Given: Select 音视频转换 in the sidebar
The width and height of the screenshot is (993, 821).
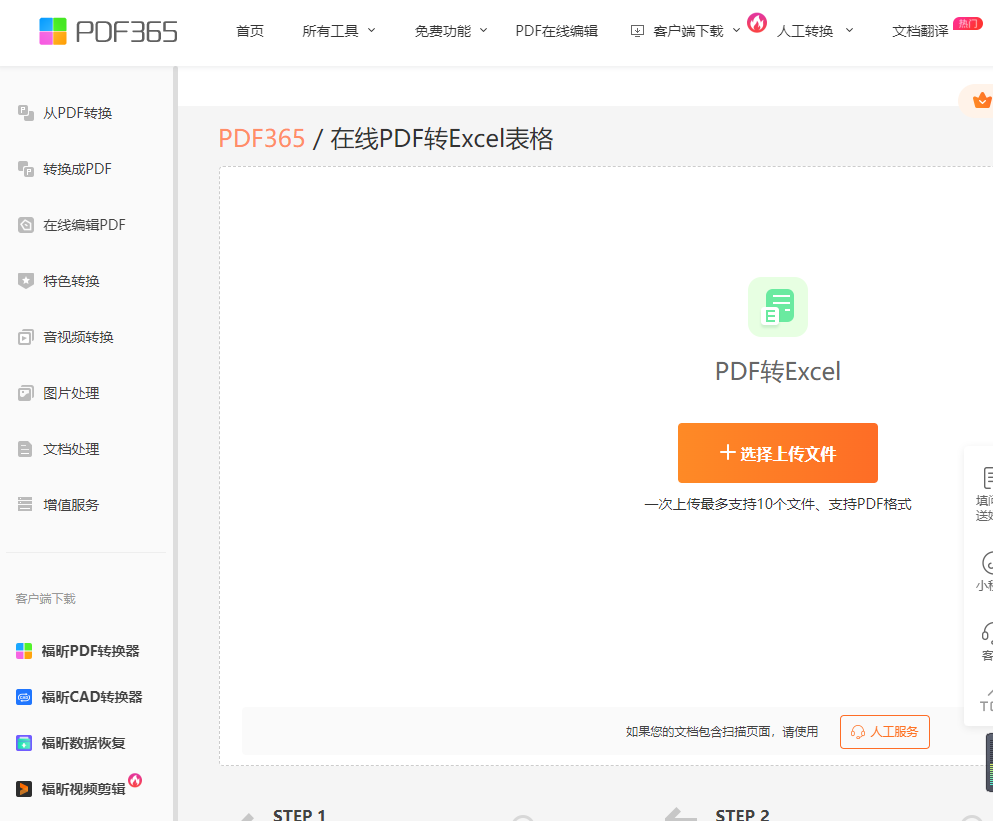Looking at the screenshot, I should (78, 337).
